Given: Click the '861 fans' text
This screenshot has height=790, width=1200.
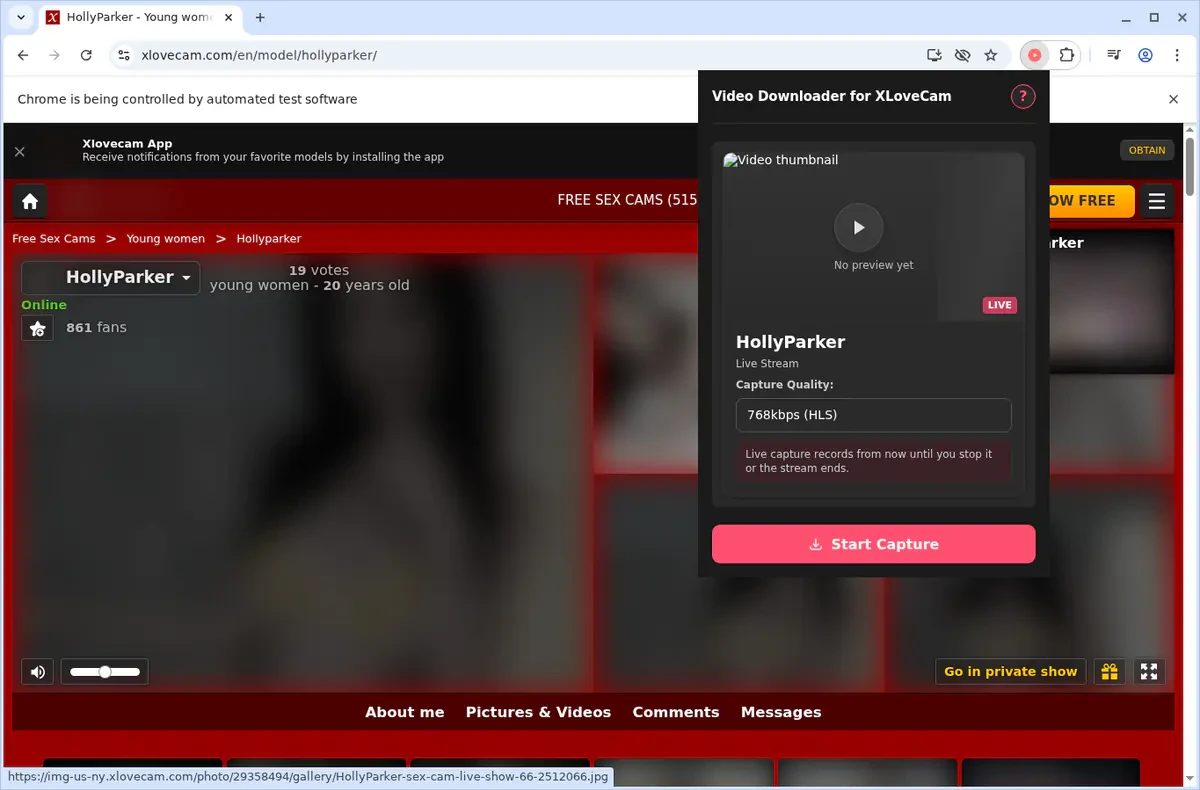Looking at the screenshot, I should pos(96,327).
